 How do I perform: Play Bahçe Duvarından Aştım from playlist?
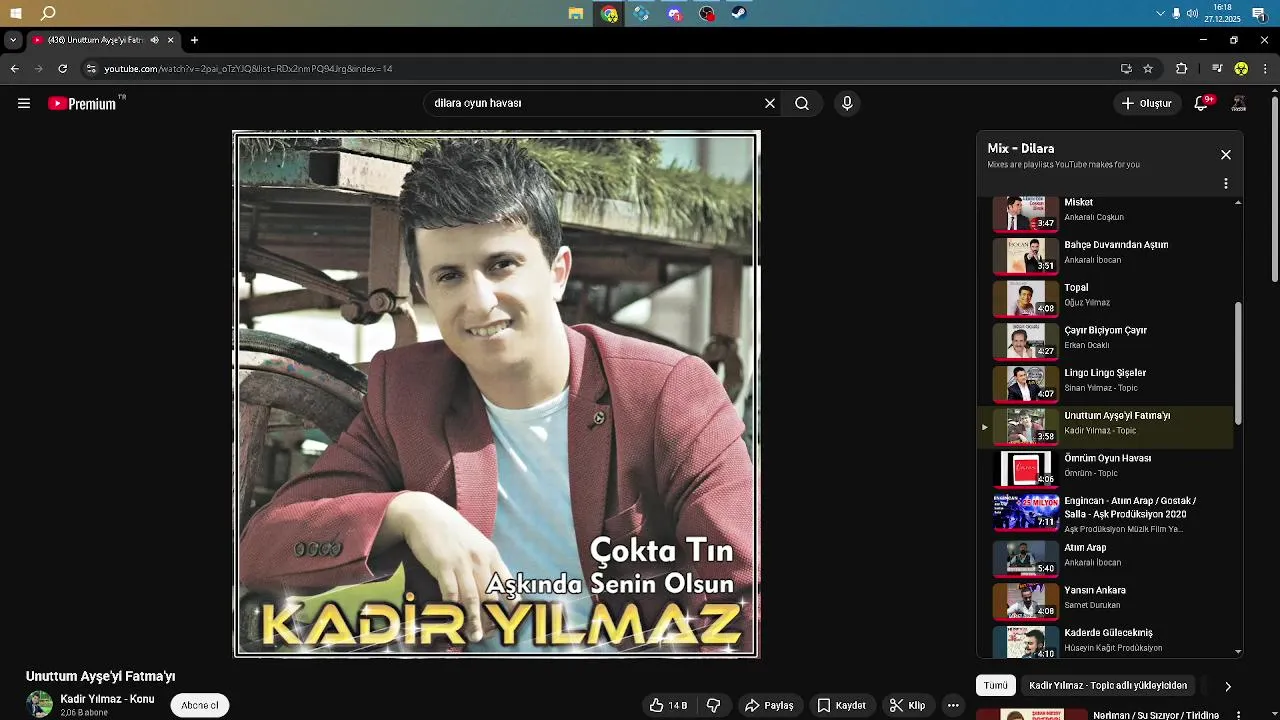(1105, 255)
